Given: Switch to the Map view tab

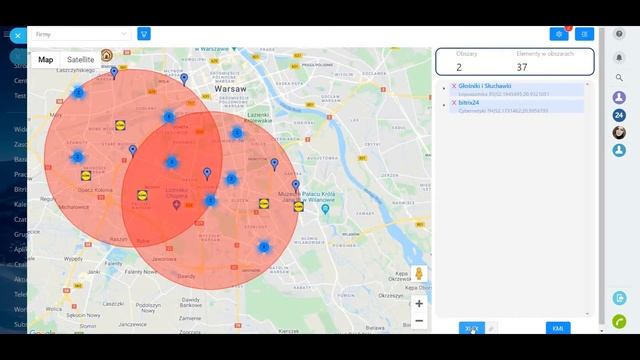Looking at the screenshot, I should [46, 60].
